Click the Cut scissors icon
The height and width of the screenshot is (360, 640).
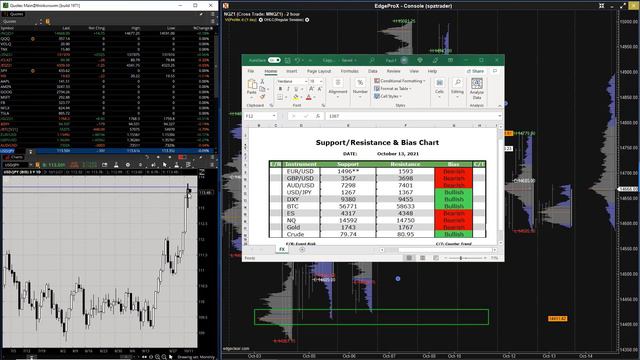coord(262,81)
